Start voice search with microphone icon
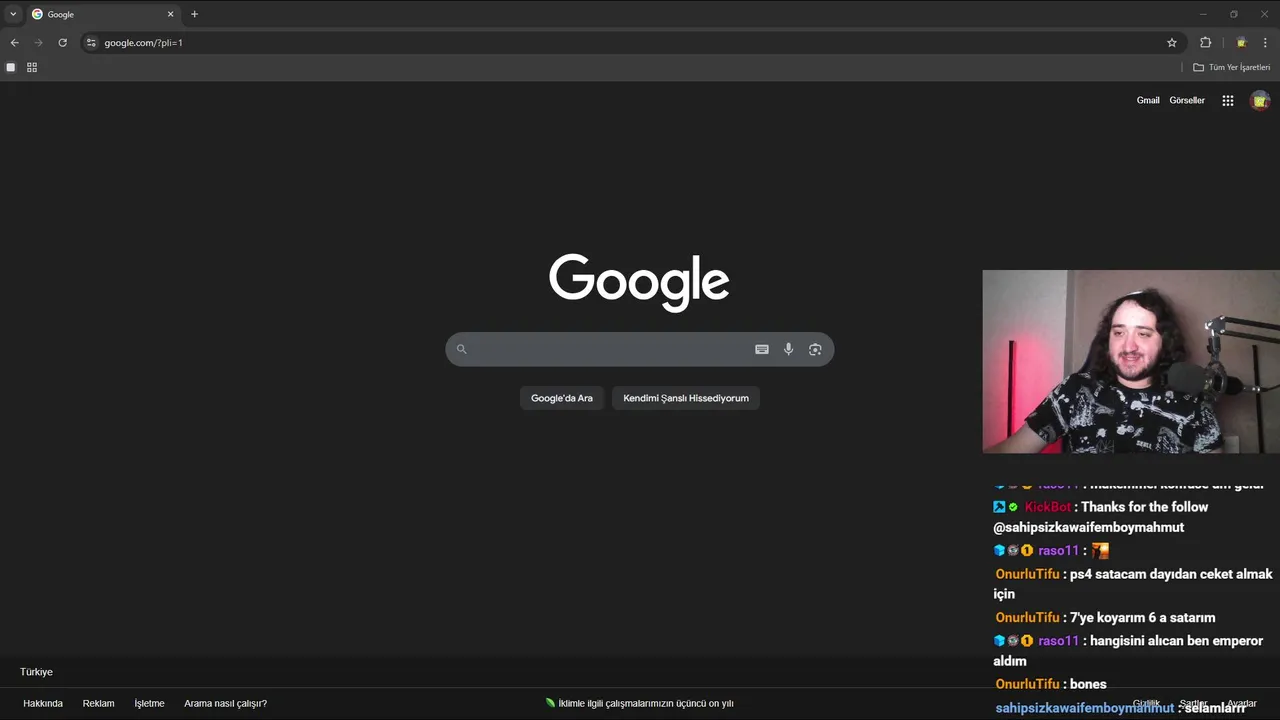Viewport: 1280px width, 720px height. pos(788,349)
